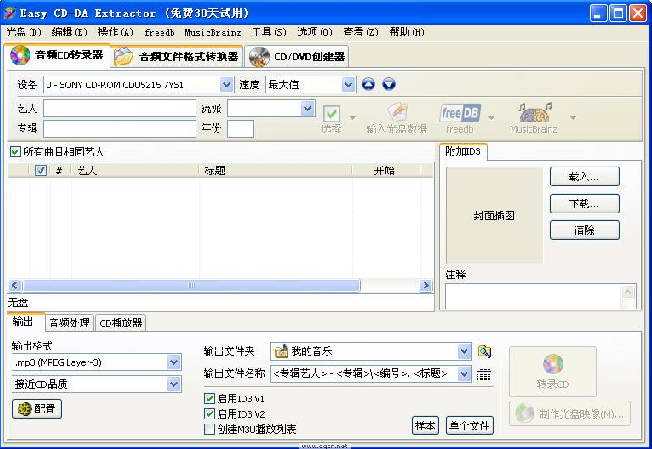Click the blue up-arrow eject icon
The width and height of the screenshot is (652, 449).
click(368, 84)
